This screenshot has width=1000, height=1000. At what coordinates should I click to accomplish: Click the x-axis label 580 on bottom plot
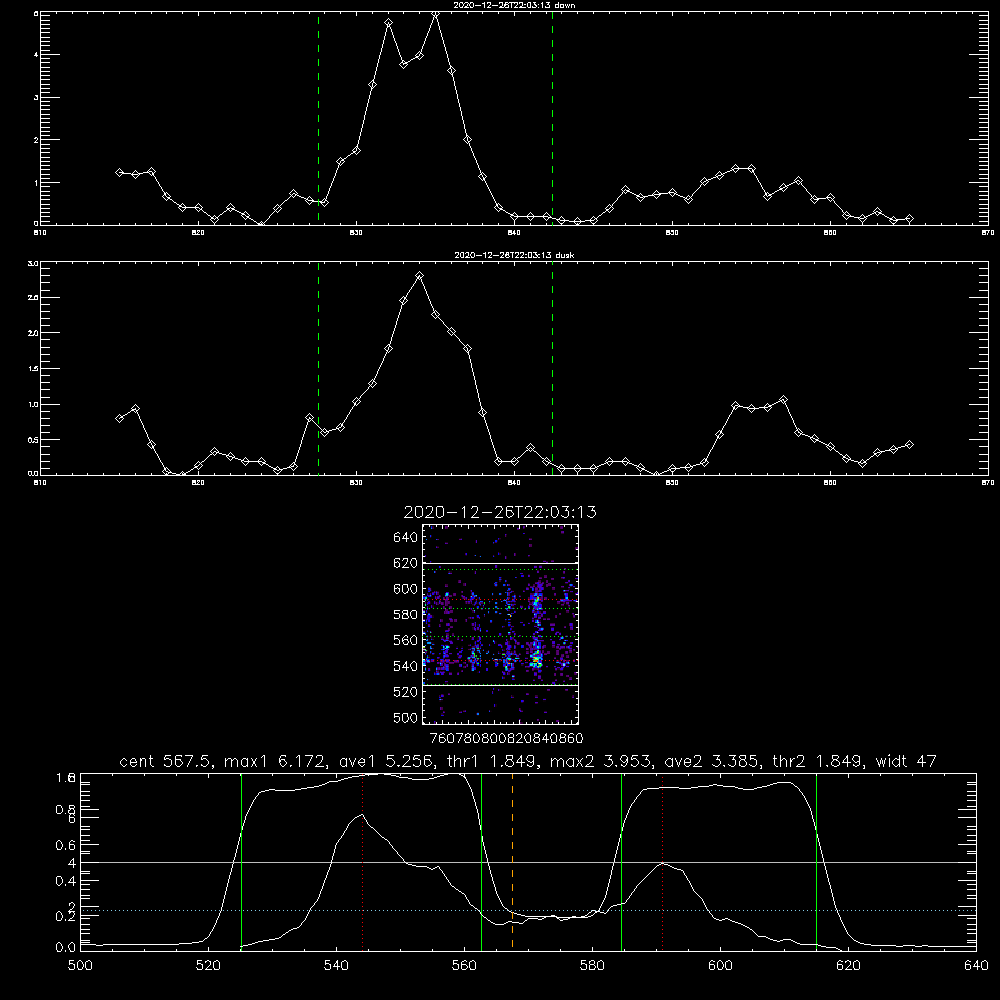coord(592,965)
